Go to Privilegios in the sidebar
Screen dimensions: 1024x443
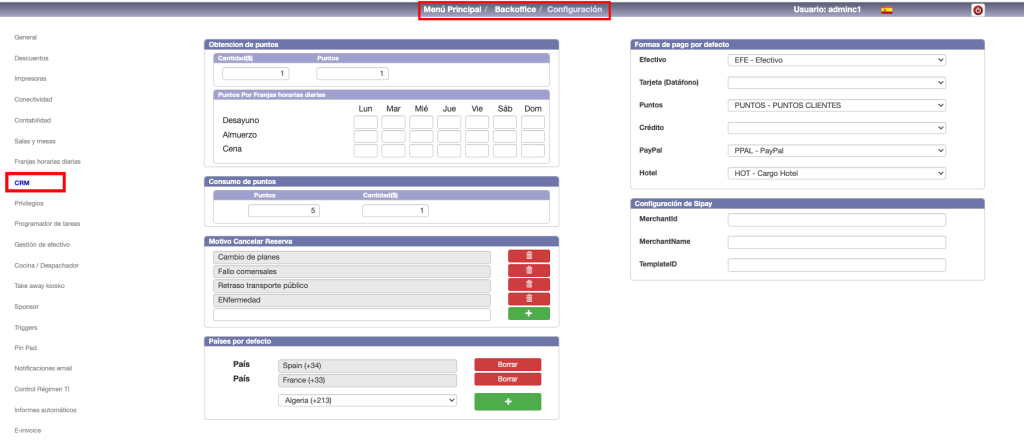(29, 203)
